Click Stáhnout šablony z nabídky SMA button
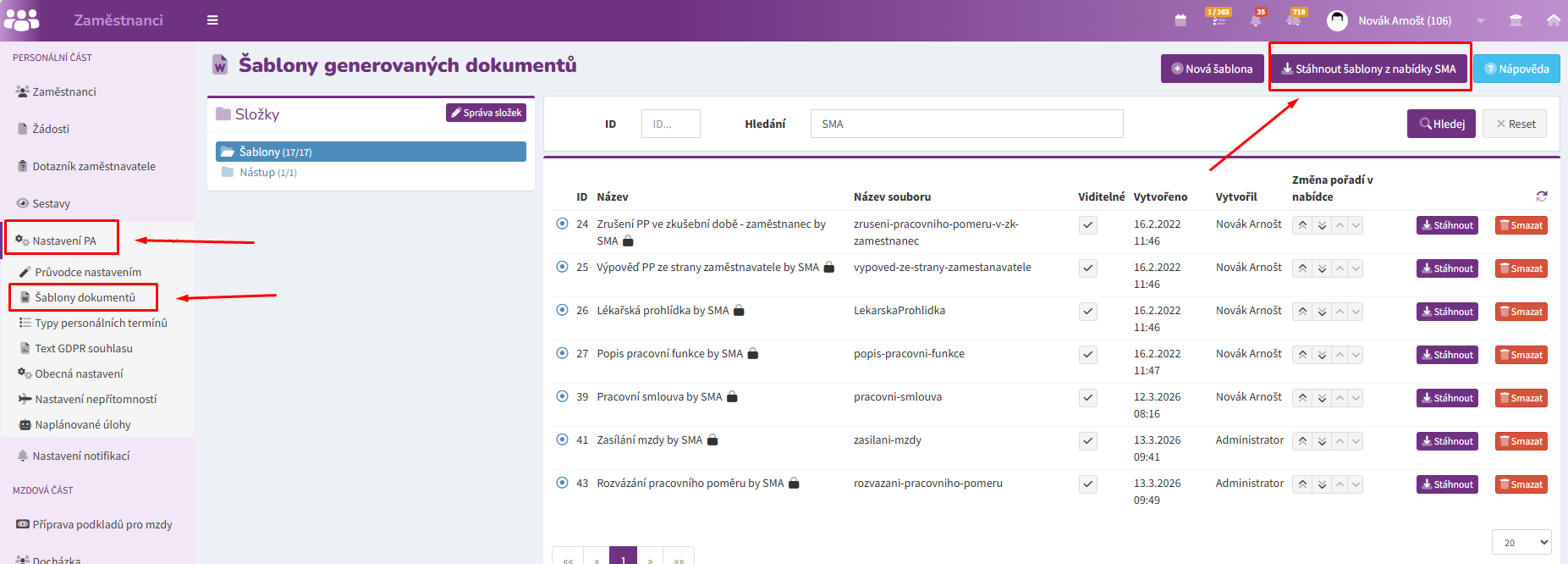Image resolution: width=1568 pixels, height=564 pixels. coord(1368,69)
